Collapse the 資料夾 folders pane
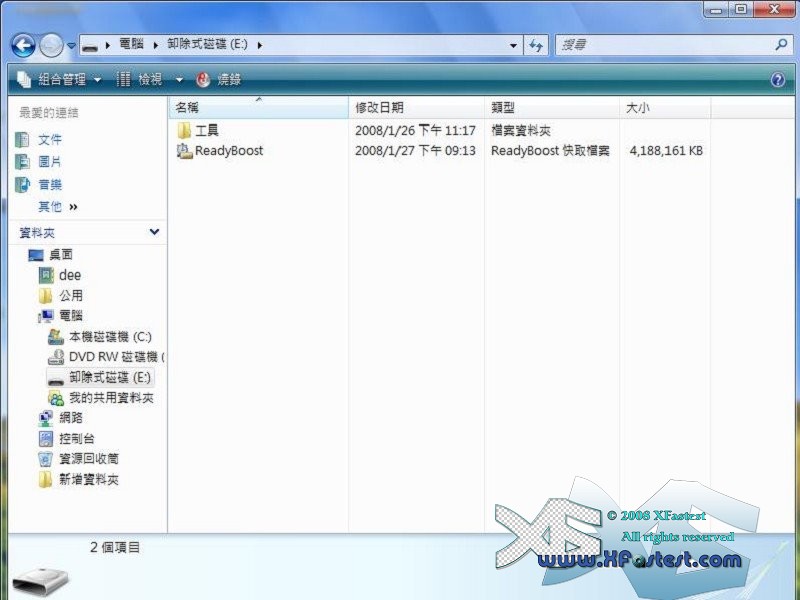The image size is (800, 600). 154,232
